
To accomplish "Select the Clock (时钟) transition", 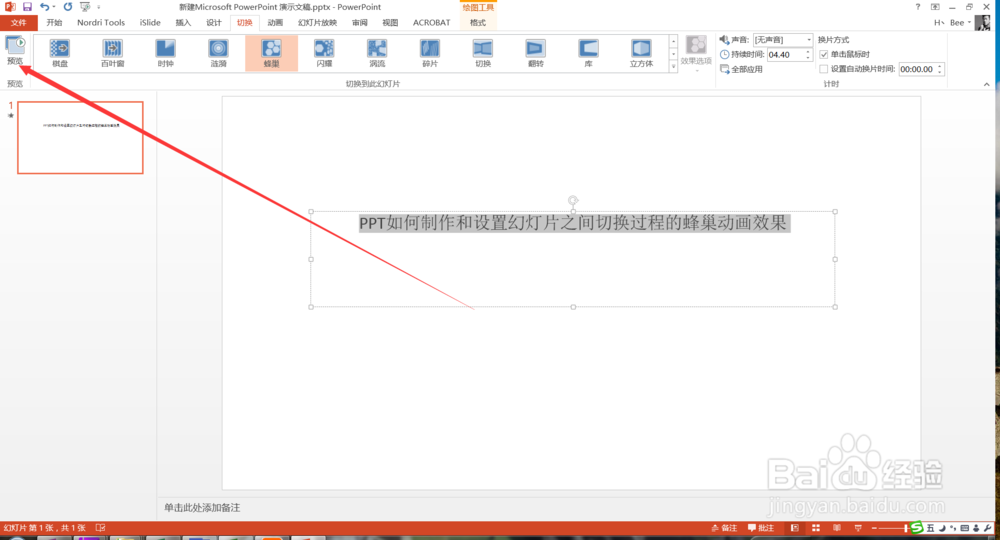I will pyautogui.click(x=166, y=53).
